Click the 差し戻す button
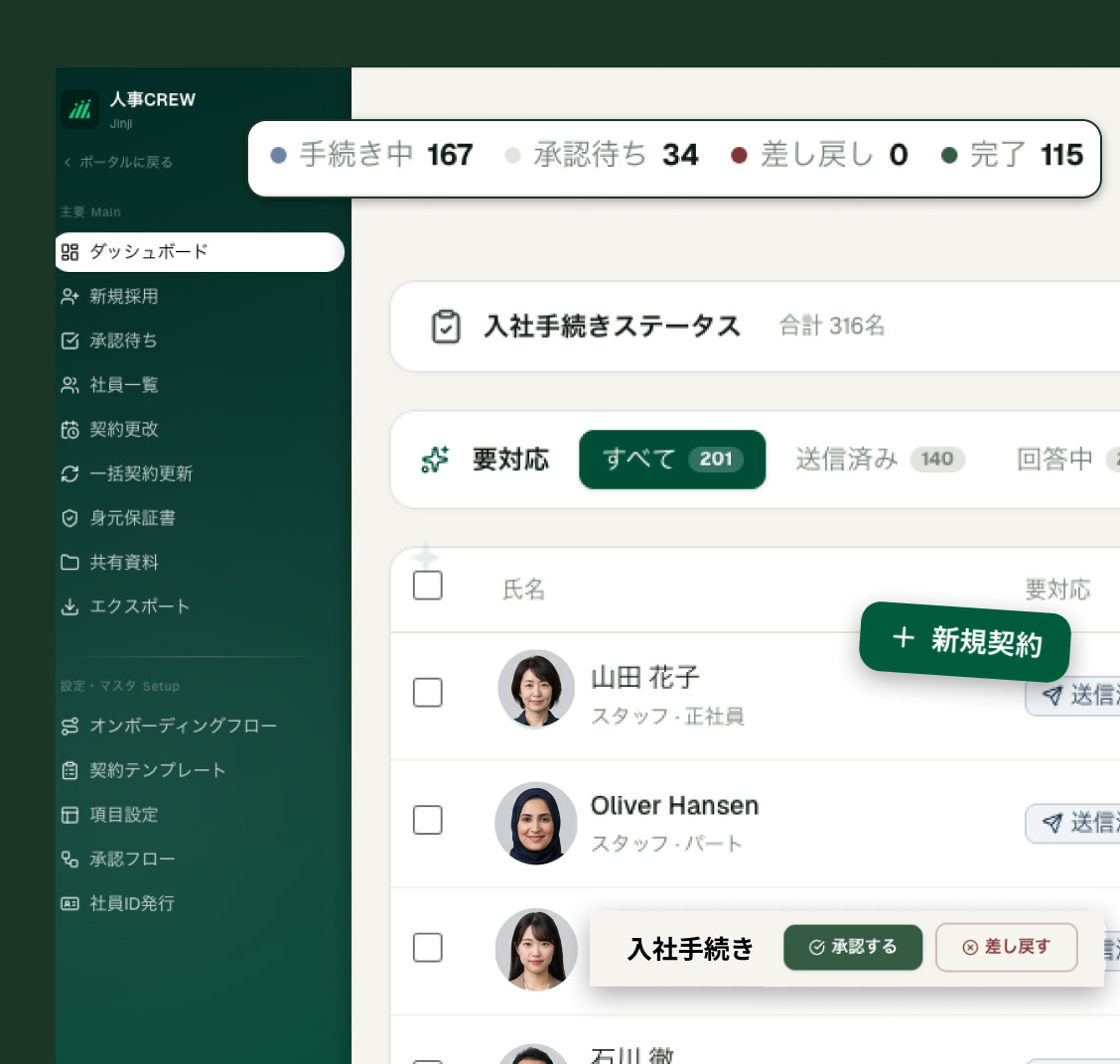The width and height of the screenshot is (1120, 1064). click(1007, 947)
